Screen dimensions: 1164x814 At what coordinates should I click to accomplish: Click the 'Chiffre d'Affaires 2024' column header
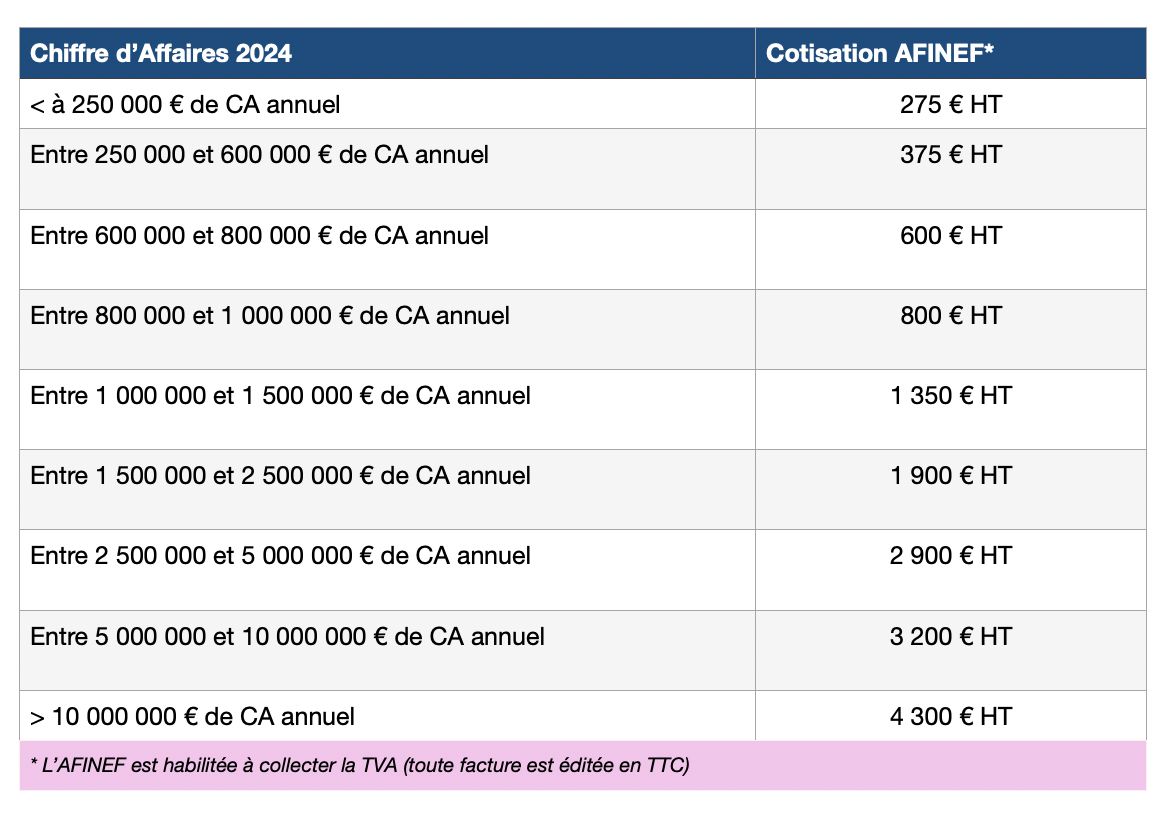(x=162, y=54)
